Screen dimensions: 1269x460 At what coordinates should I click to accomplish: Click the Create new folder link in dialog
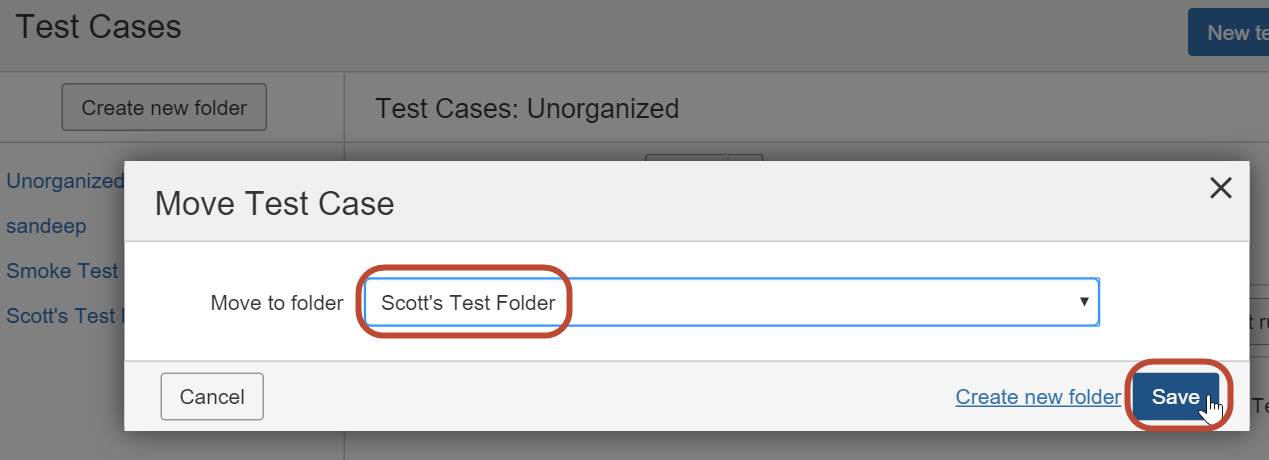coord(1038,397)
